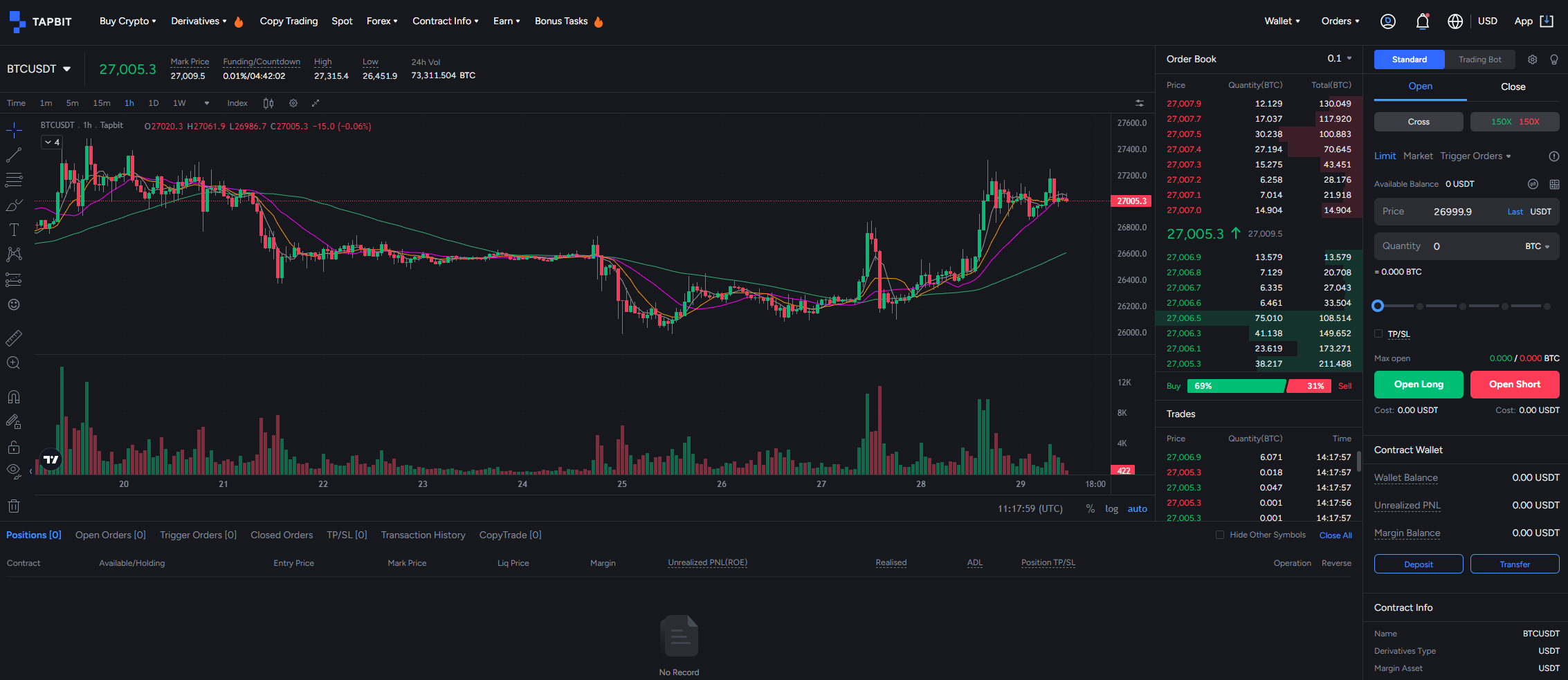Click the Deposit button
This screenshot has height=680, width=1568.
[x=1419, y=564]
